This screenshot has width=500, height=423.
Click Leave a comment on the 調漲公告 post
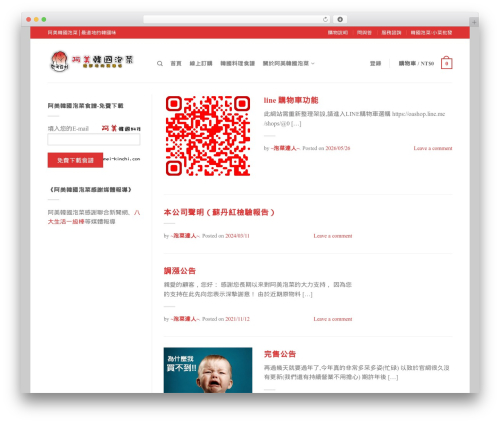[x=333, y=319]
